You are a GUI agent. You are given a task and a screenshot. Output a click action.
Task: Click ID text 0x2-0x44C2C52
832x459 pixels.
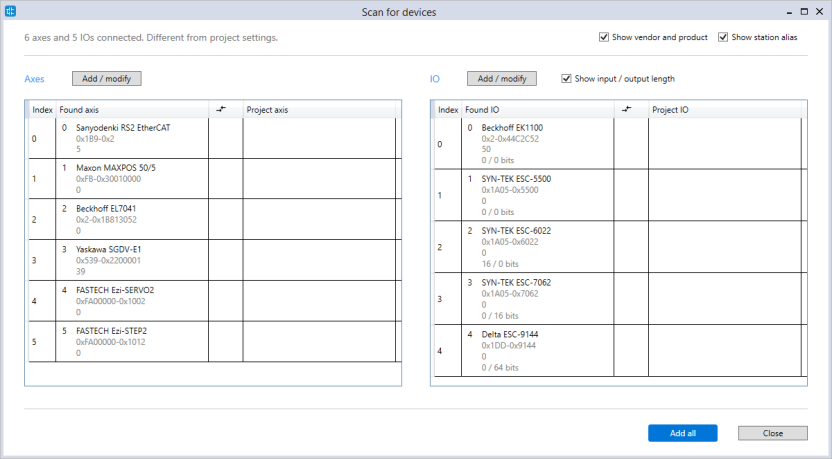[x=510, y=139]
